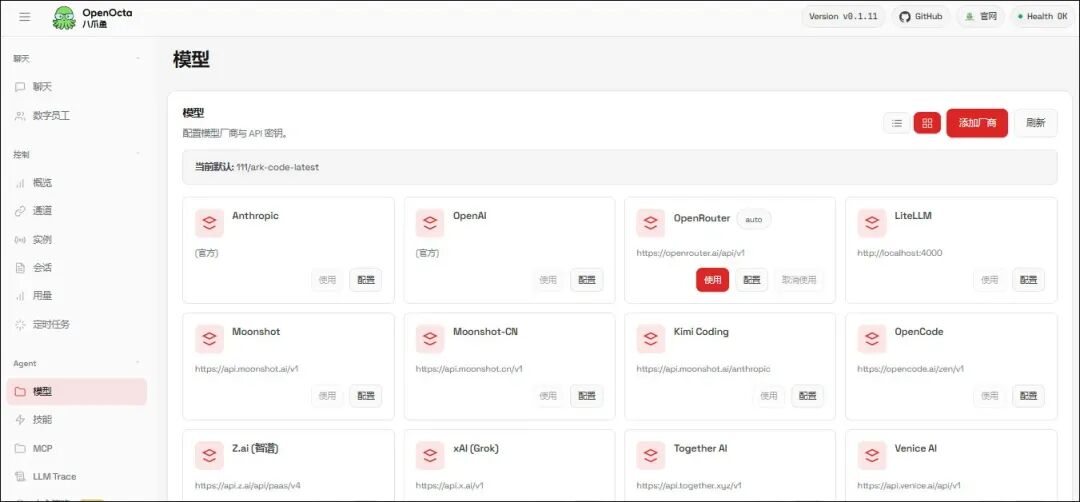
Task: Click 使用 on the OpenAI card
Action: coord(548,280)
